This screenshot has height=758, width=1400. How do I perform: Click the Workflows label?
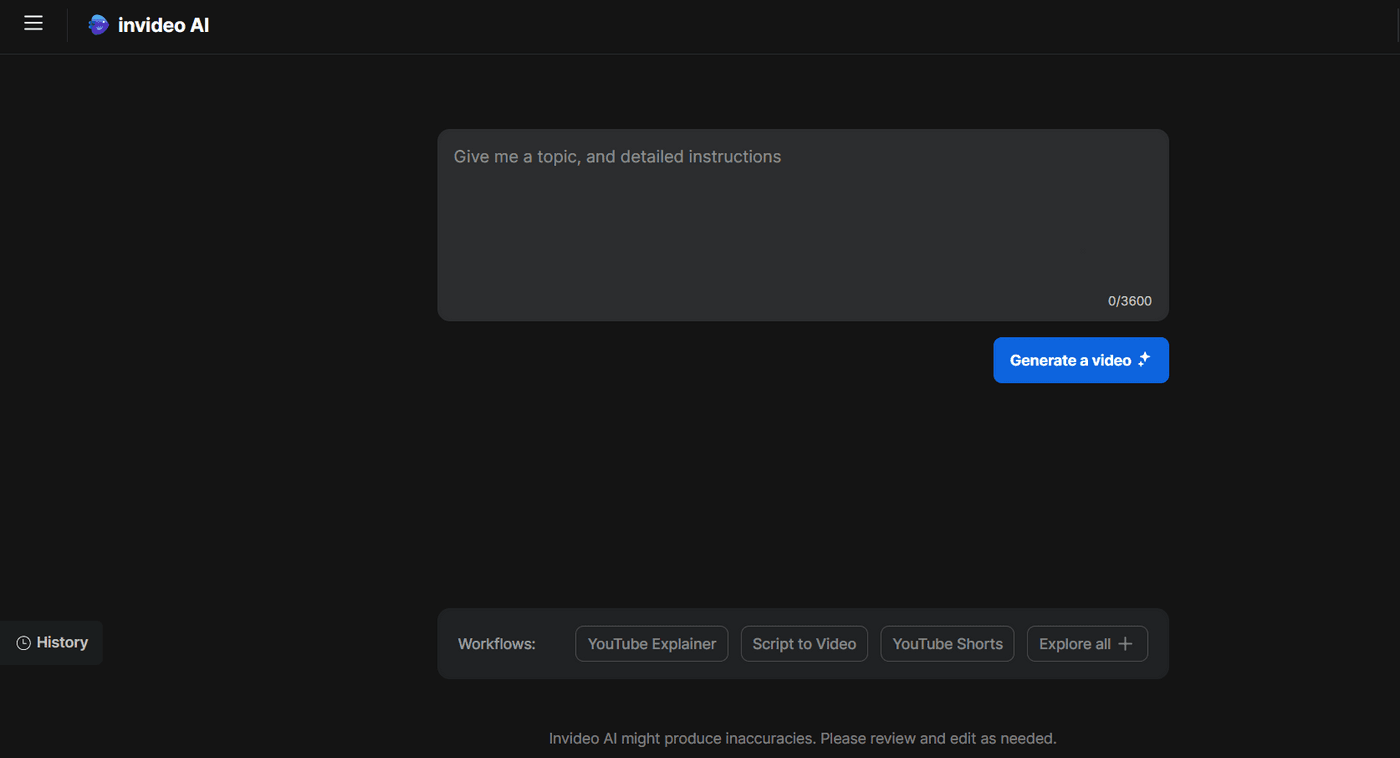(496, 643)
